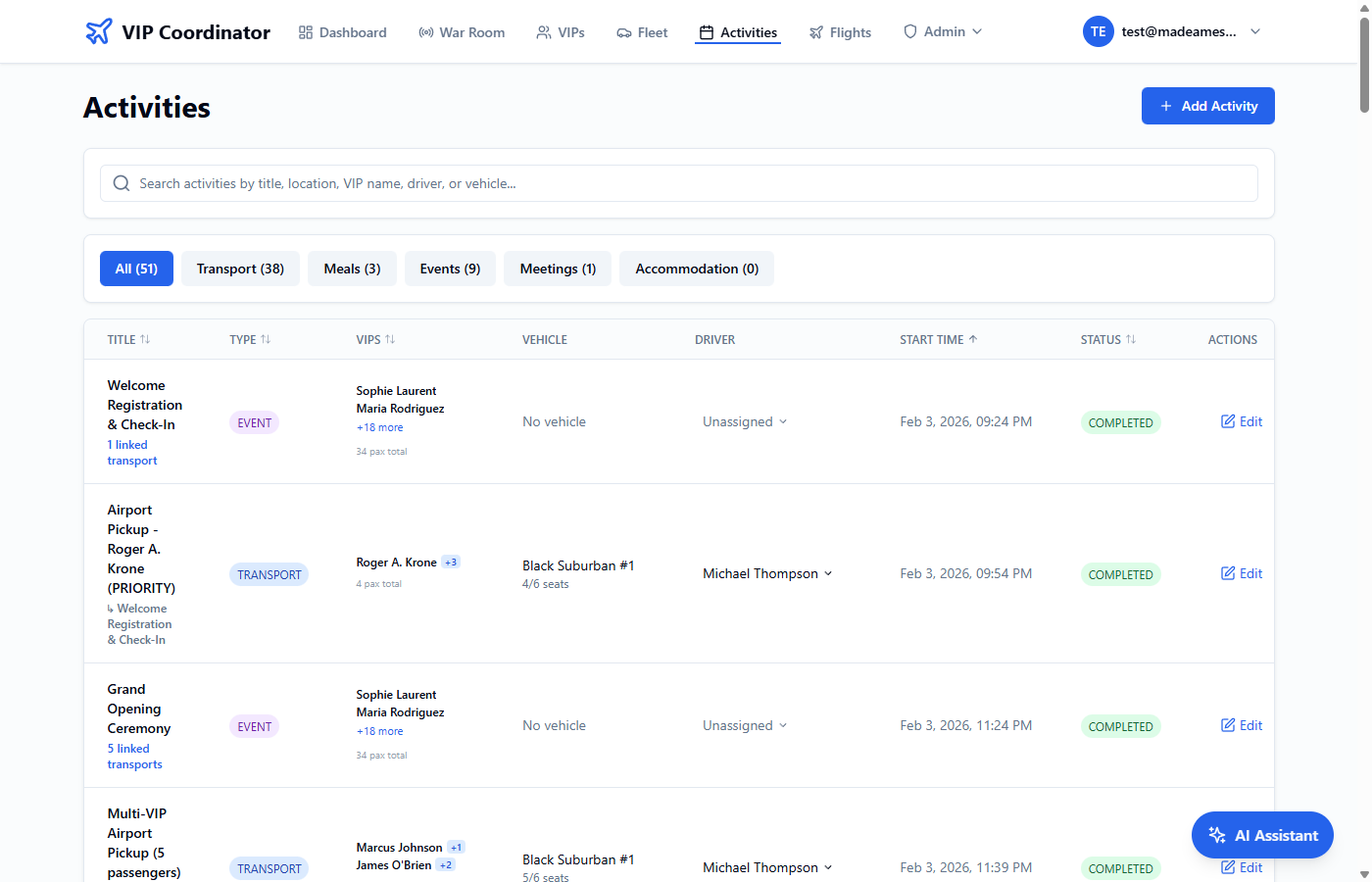1372x882 pixels.
Task: Sort by Title column arrows icon
Action: (145, 339)
